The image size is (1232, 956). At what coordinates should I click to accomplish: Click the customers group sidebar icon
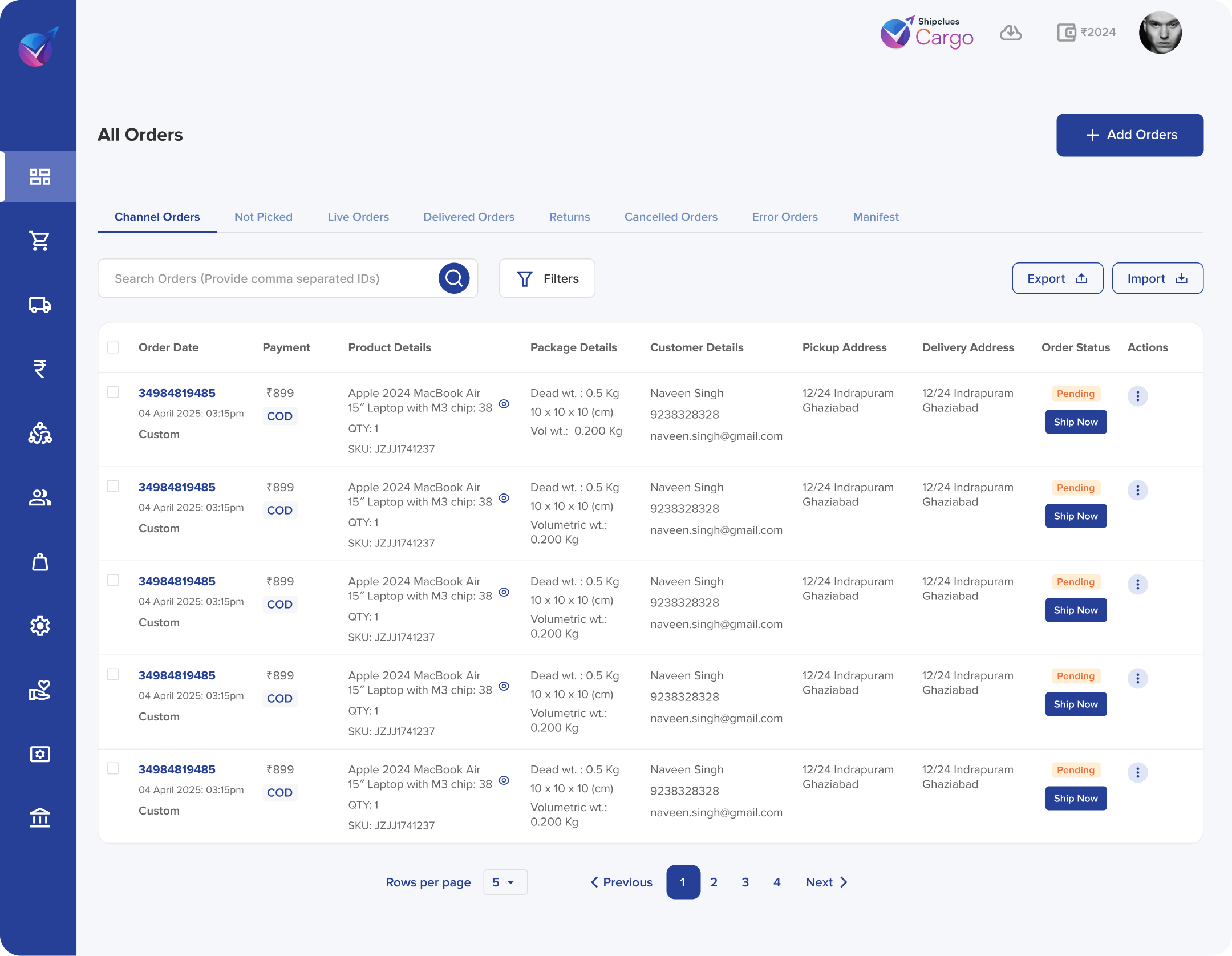coord(39,498)
